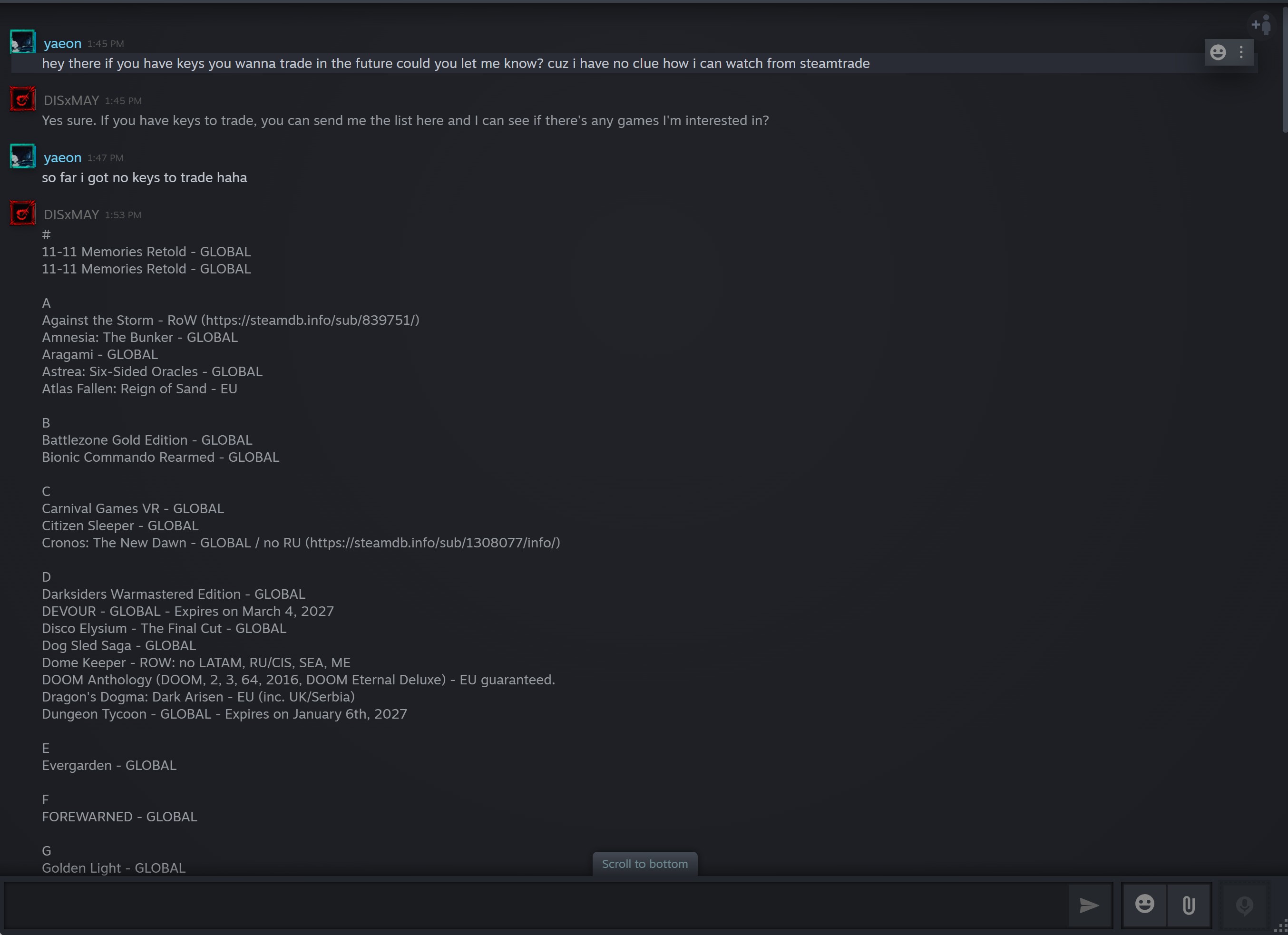Click the Scroll to bottom button
The height and width of the screenshot is (935, 1288).
coord(644,864)
